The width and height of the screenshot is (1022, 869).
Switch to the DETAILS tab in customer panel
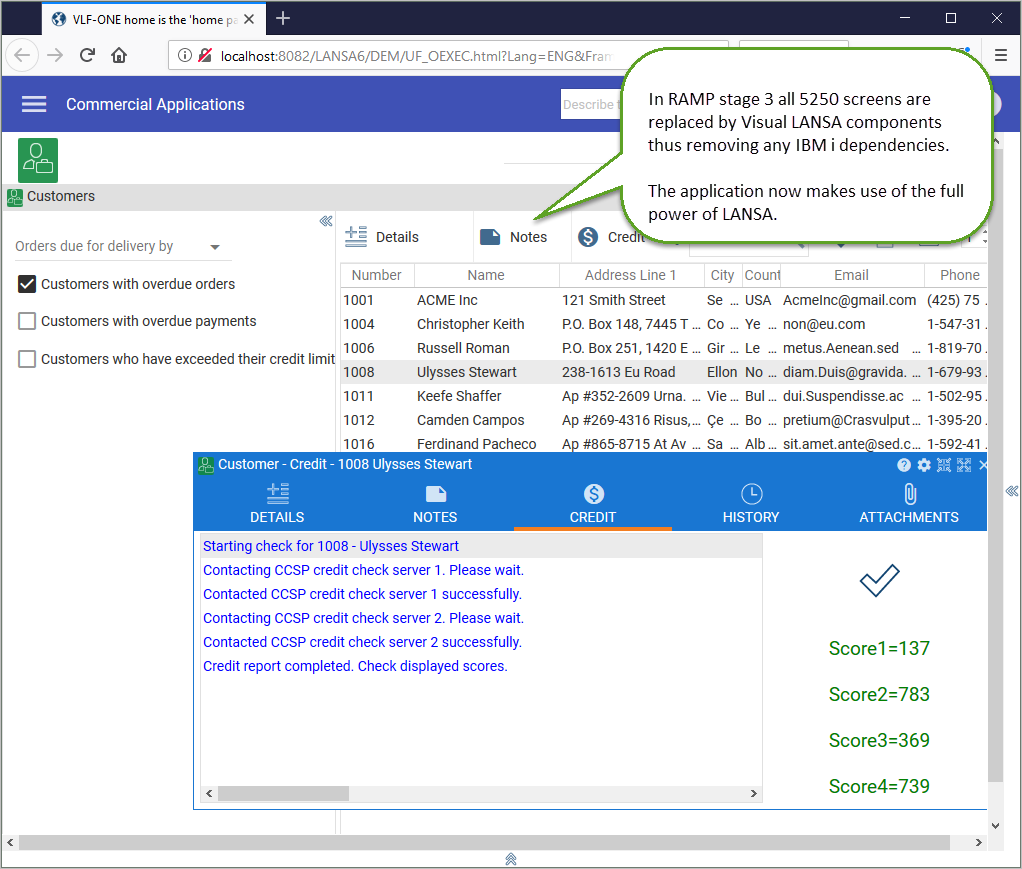[277, 504]
